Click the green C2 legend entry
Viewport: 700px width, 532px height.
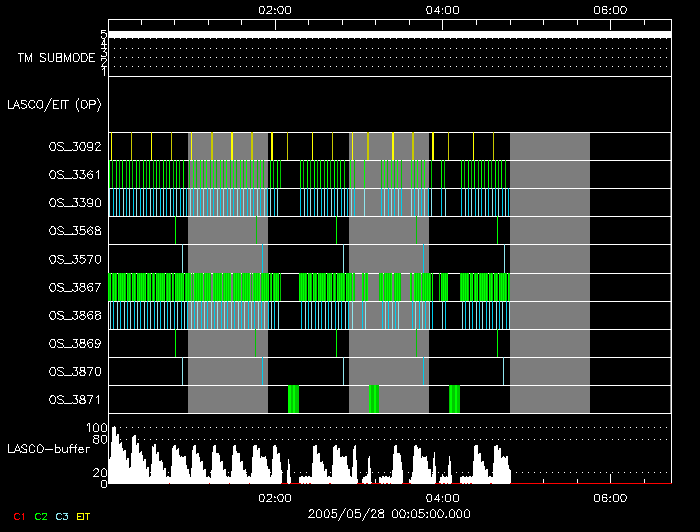41,517
